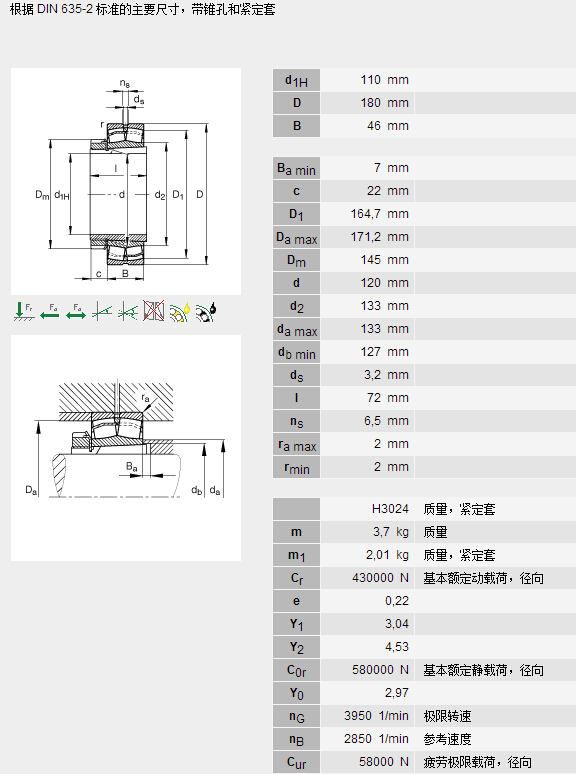This screenshot has height=774, width=576.
Task: Select the da max 133 mm value
Action: 384,329
